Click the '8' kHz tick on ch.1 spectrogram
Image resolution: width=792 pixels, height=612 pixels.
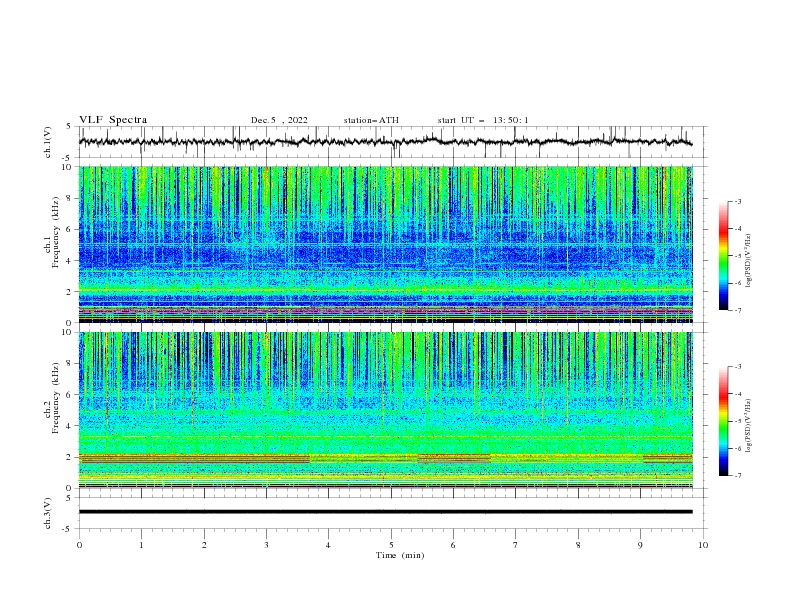(70, 198)
